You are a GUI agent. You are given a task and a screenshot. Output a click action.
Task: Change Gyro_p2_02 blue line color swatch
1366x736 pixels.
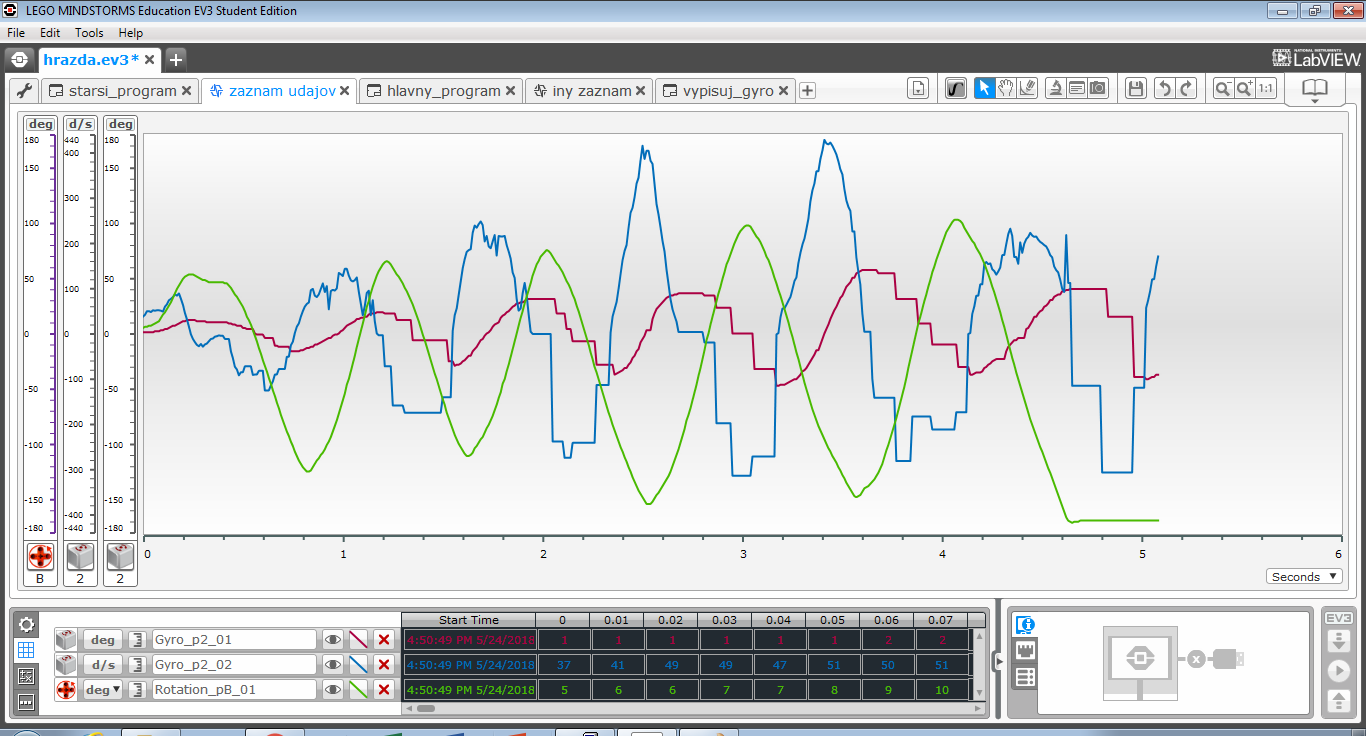click(359, 665)
